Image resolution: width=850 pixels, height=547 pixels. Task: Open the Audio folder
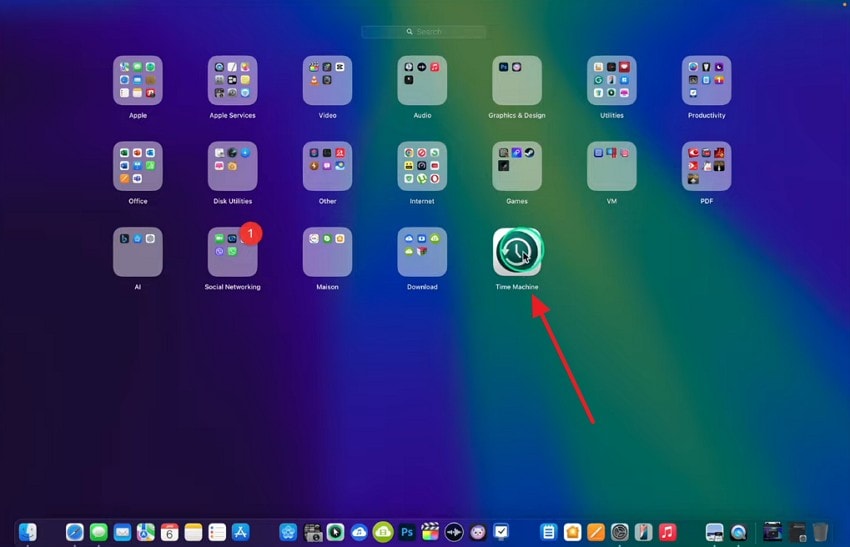point(422,80)
